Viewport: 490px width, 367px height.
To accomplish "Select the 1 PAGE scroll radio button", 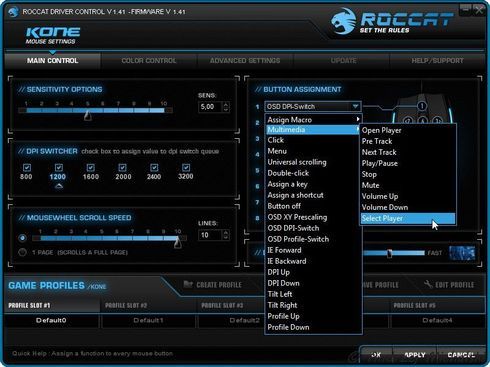I will (x=22, y=252).
